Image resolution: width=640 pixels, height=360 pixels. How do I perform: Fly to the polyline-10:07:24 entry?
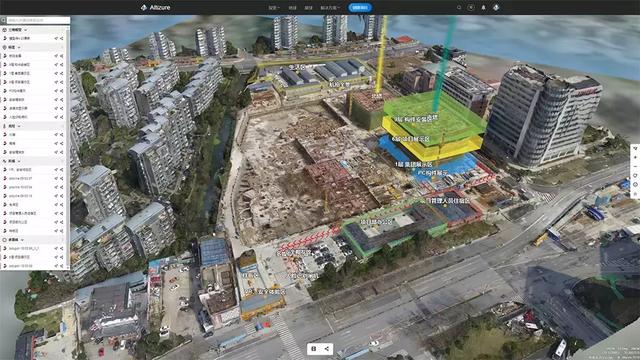click(56, 187)
